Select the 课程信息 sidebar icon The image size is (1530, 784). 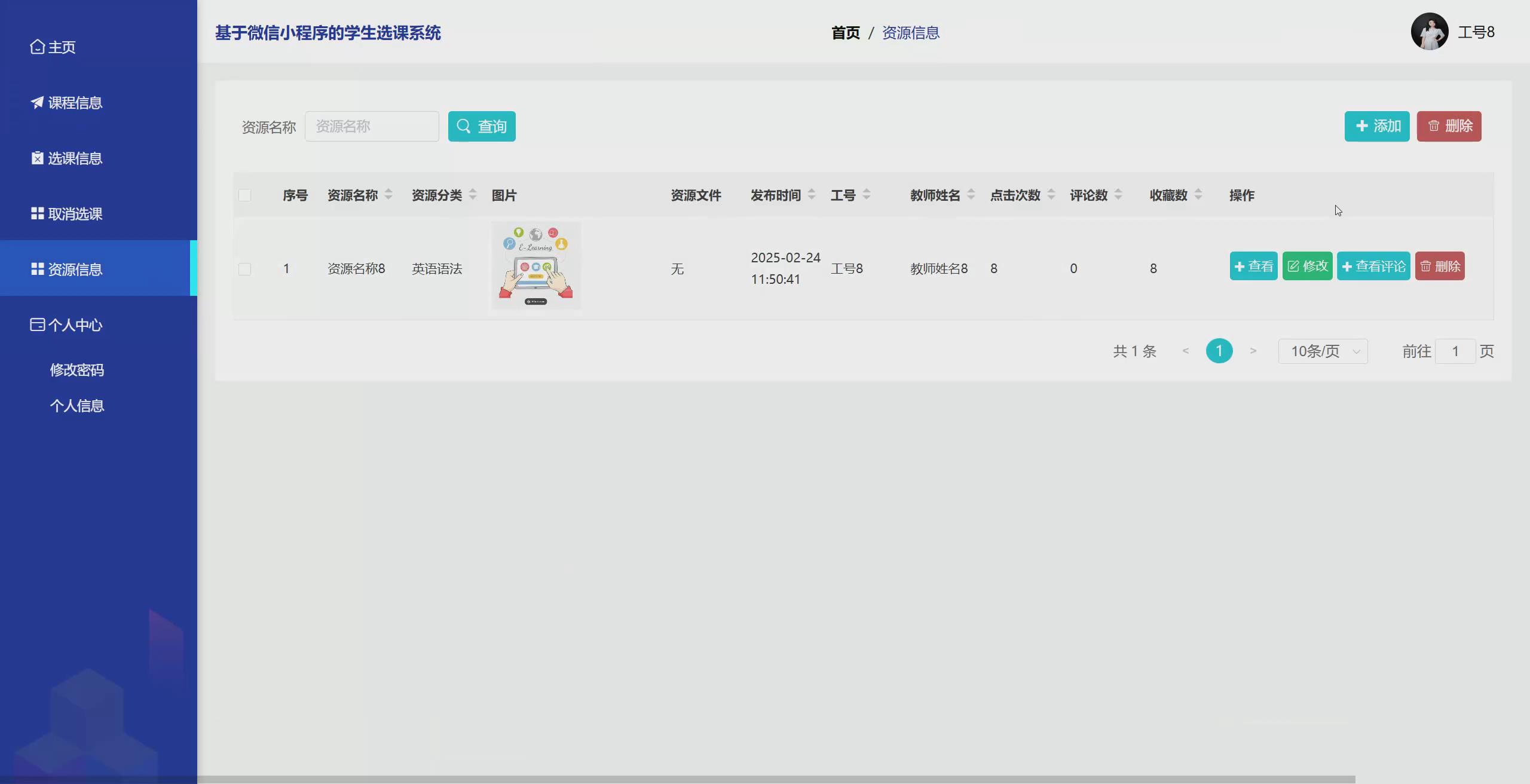pyautogui.click(x=37, y=102)
